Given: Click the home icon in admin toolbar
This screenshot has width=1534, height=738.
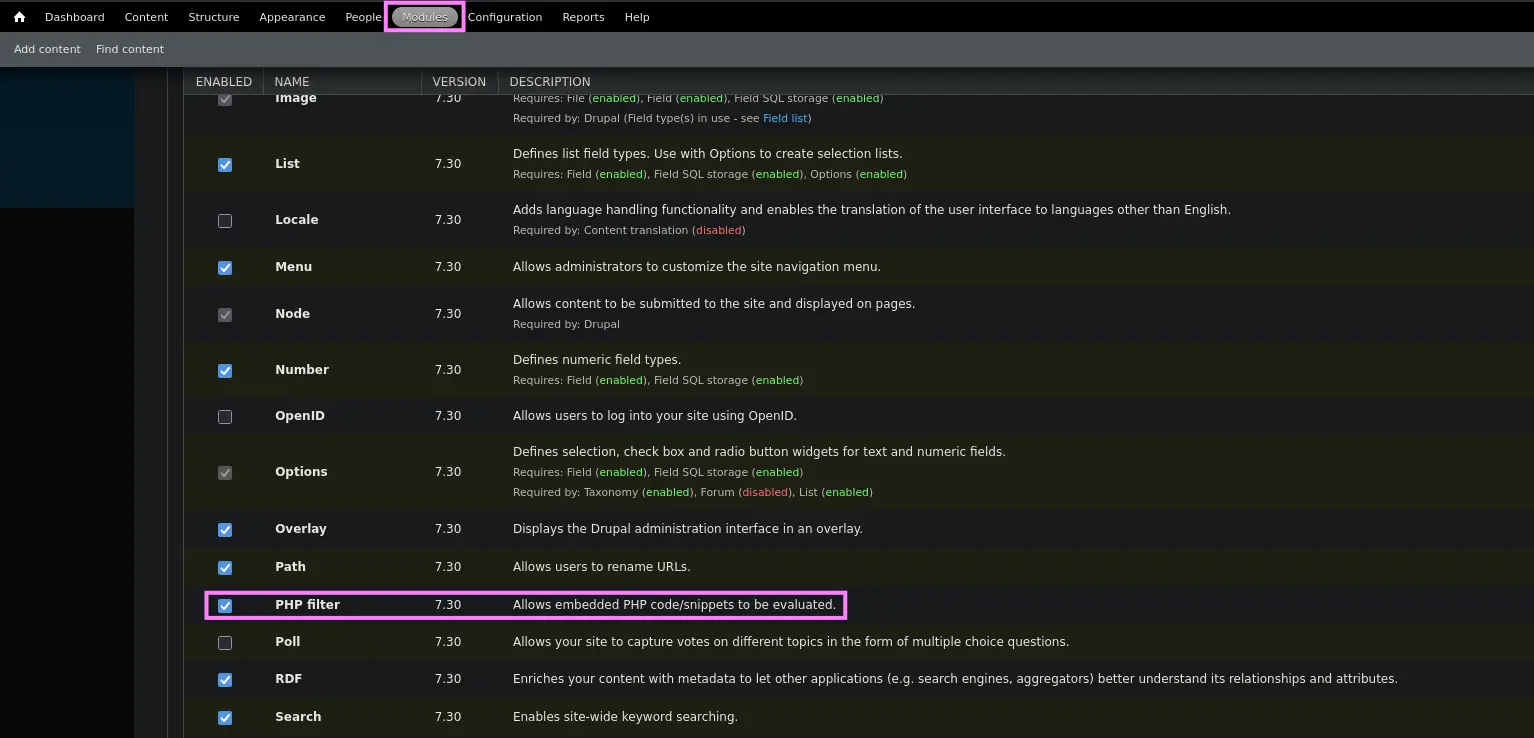Looking at the screenshot, I should [19, 17].
